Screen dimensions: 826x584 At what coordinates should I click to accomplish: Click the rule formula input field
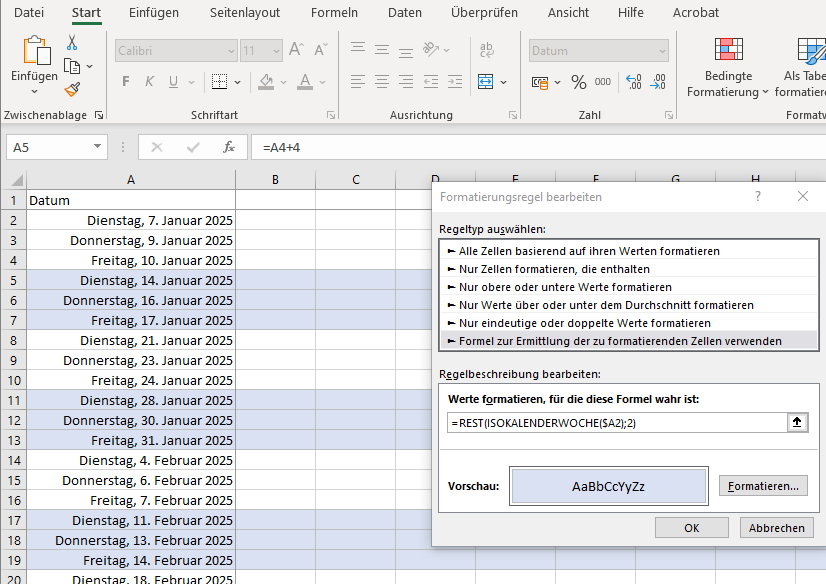(617, 423)
